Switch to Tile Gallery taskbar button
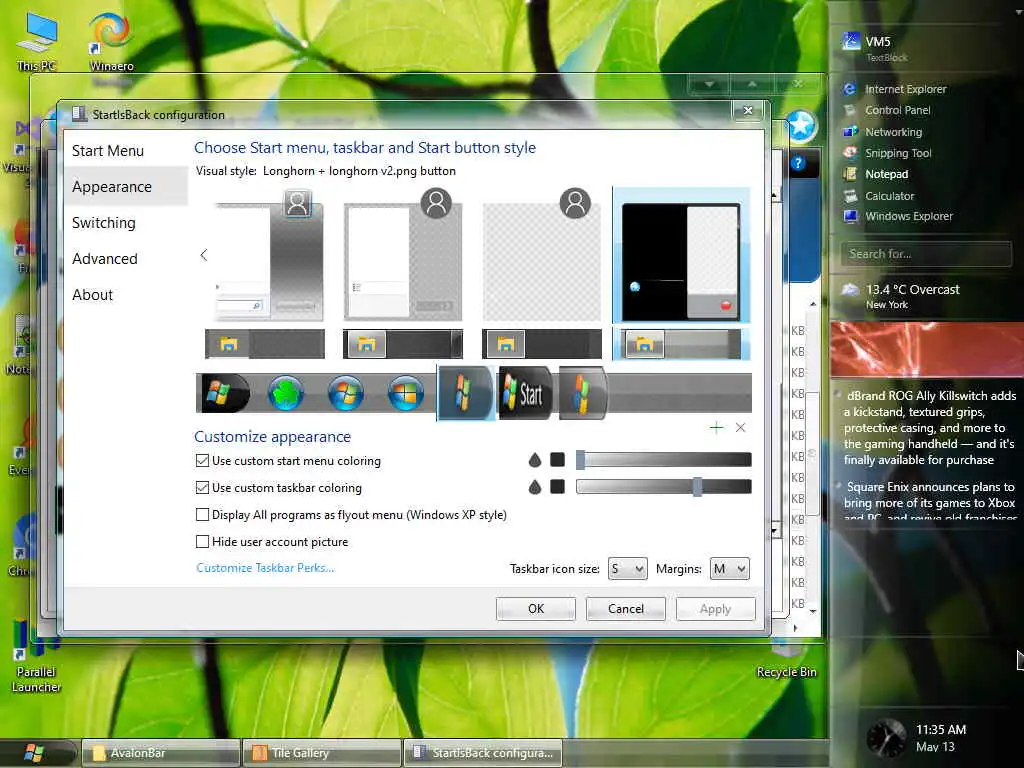This screenshot has height=768, width=1024. coord(321,753)
